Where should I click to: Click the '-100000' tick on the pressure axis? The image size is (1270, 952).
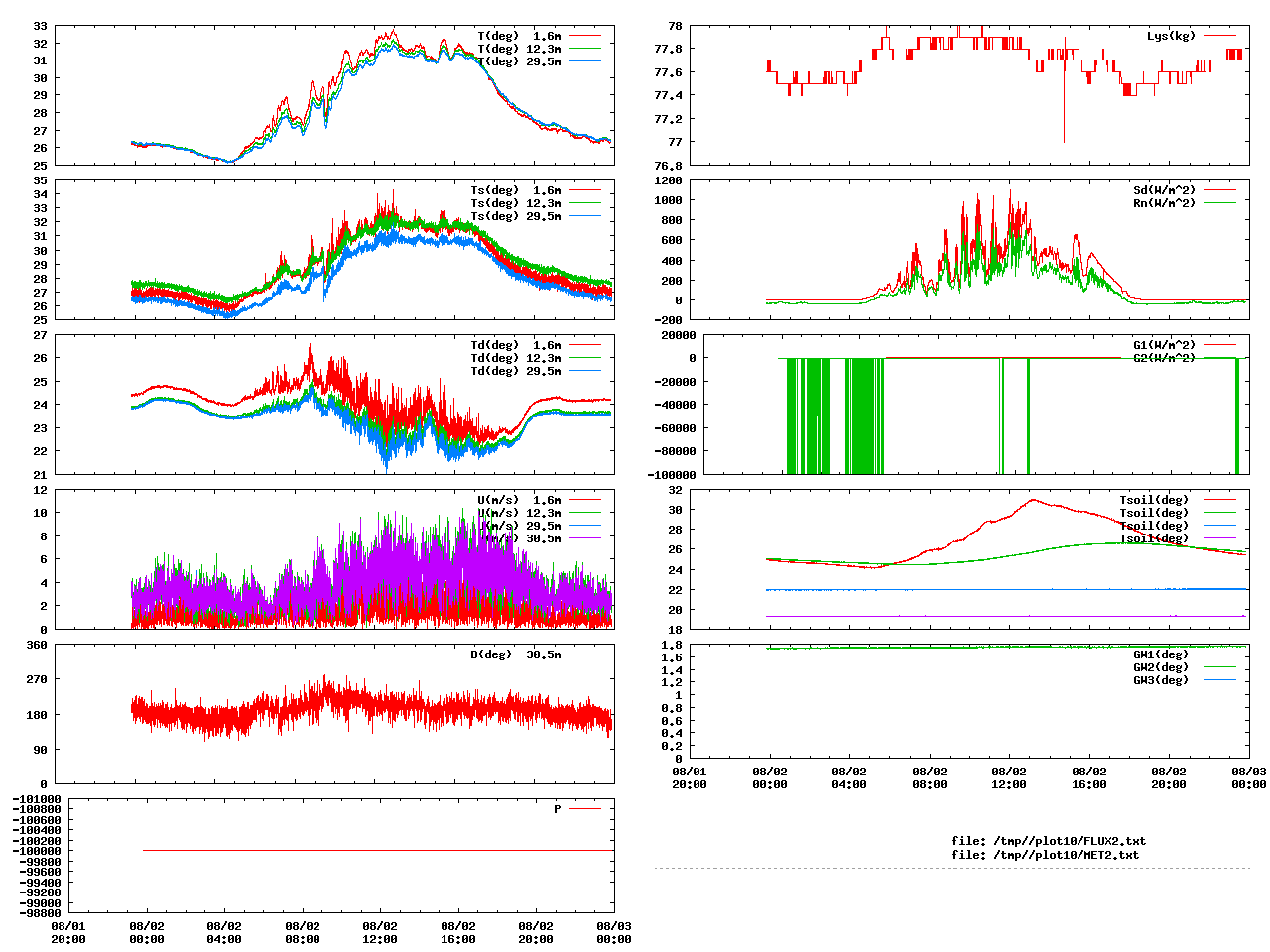(x=36, y=851)
